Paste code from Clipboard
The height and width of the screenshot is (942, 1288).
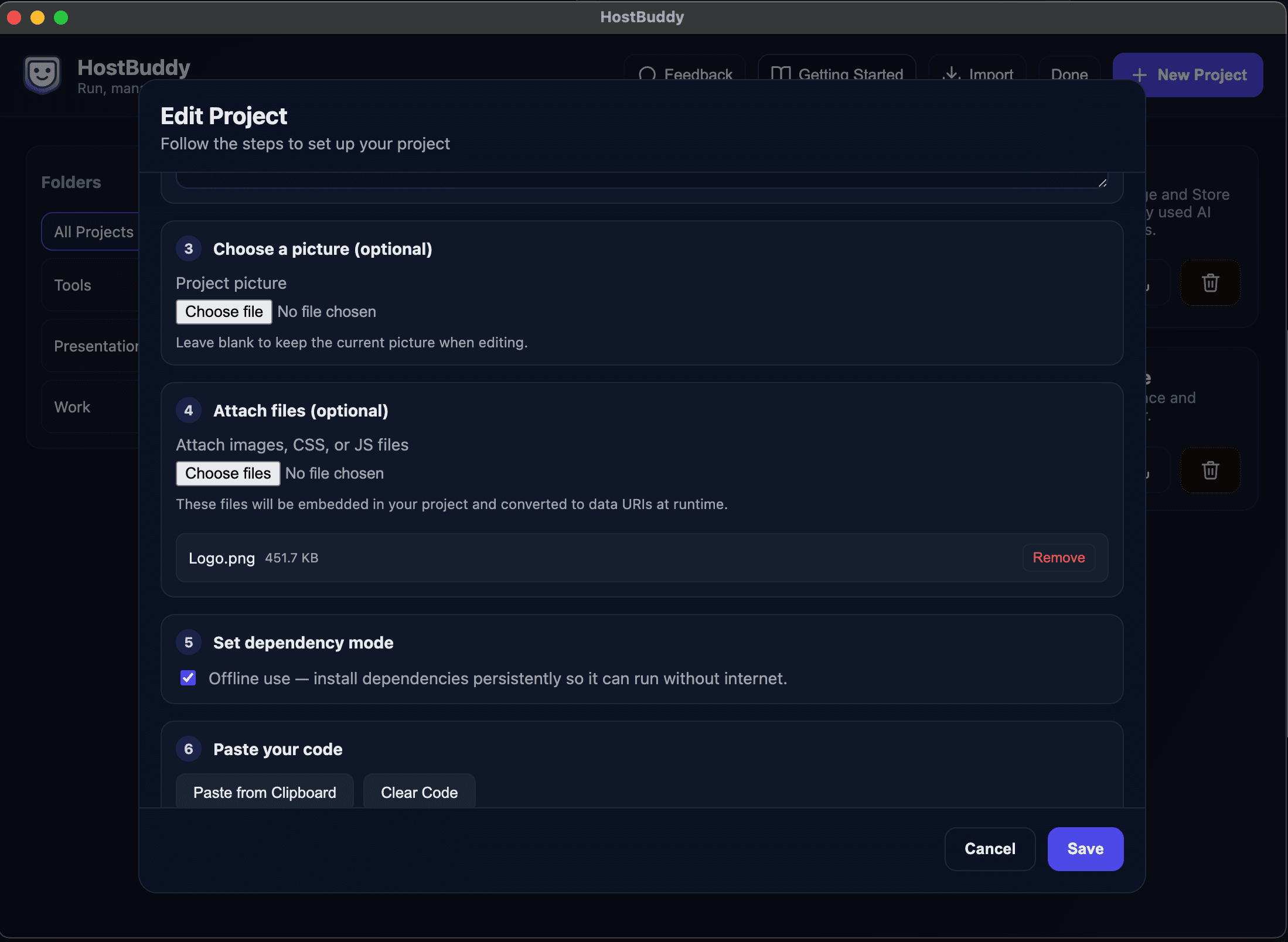click(264, 792)
